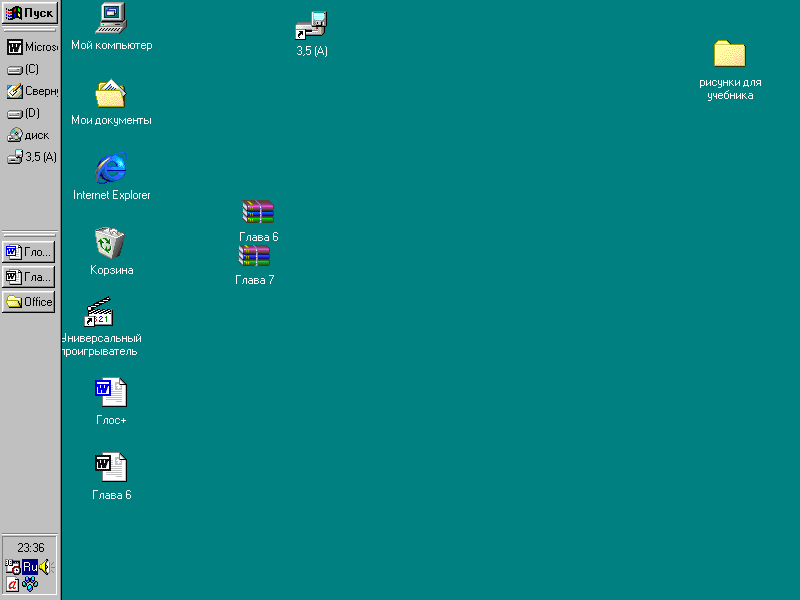Switch to the Гло... Word taskbar button
The height and width of the screenshot is (600, 800).
(29, 252)
